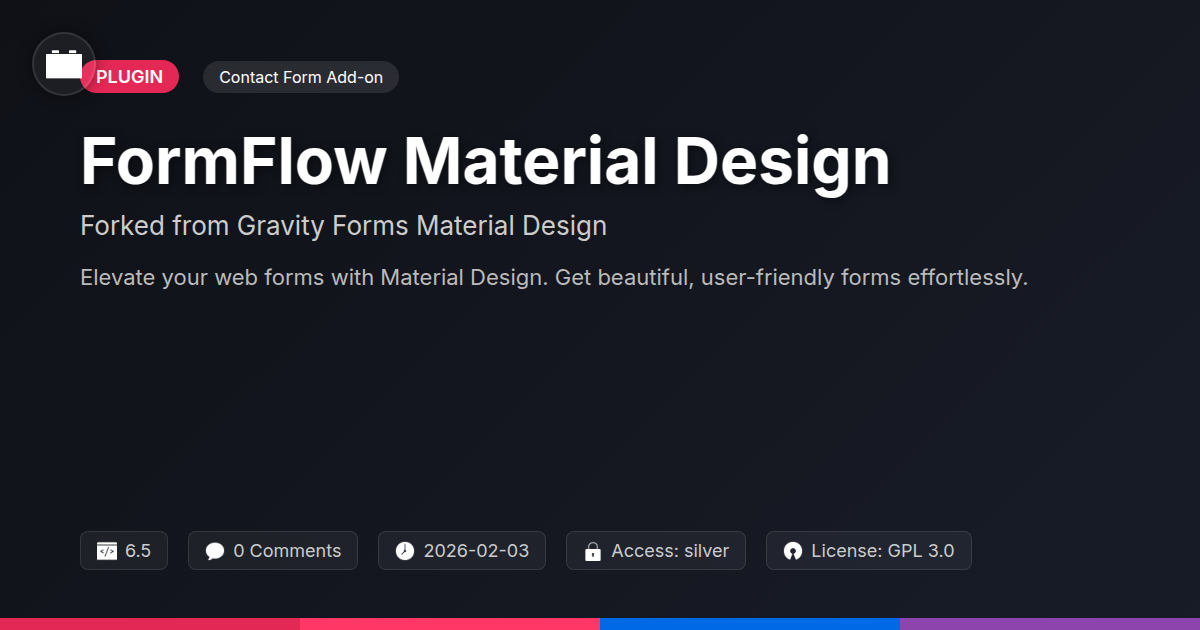Click the 'License: GPL 3.0' label
Screen dimensions: 1200x630
883,551
